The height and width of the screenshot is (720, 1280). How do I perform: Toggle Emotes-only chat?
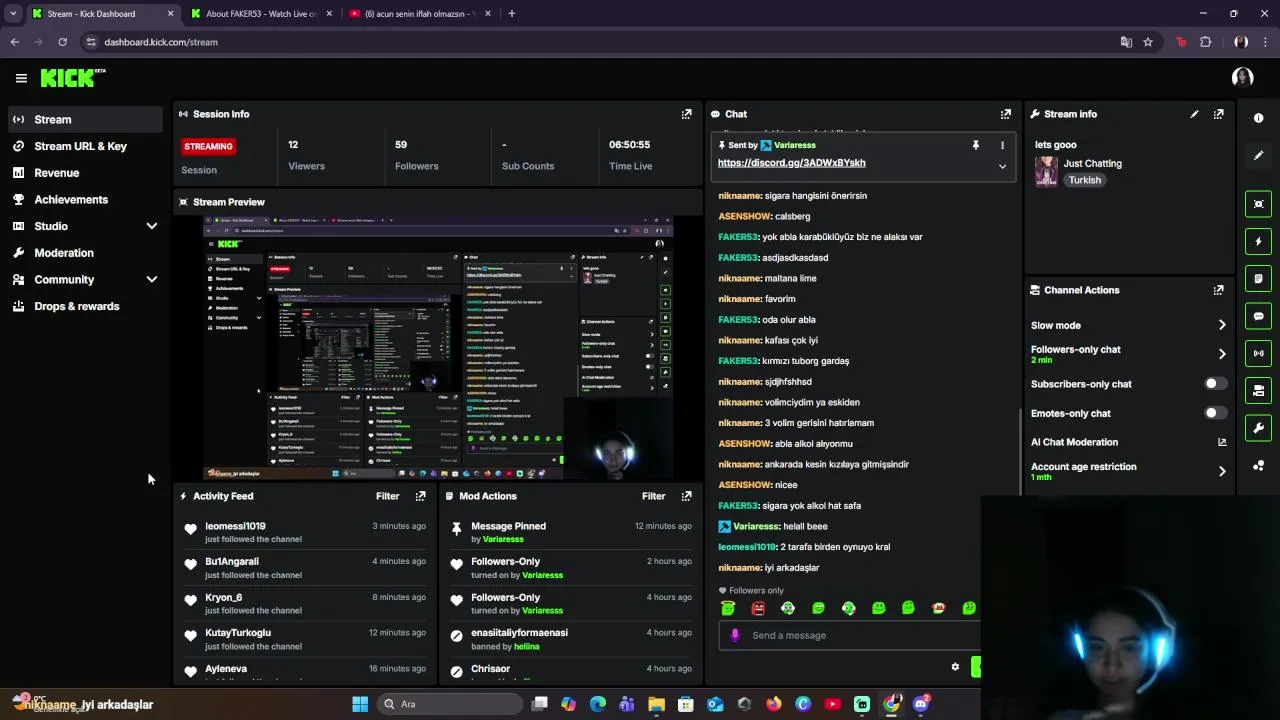[1215, 413]
